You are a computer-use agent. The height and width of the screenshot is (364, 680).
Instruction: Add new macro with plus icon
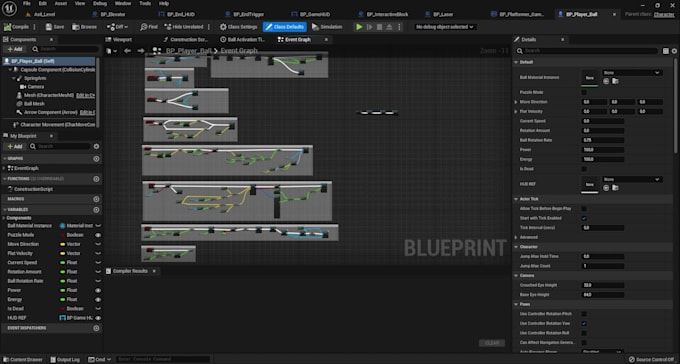(x=96, y=199)
